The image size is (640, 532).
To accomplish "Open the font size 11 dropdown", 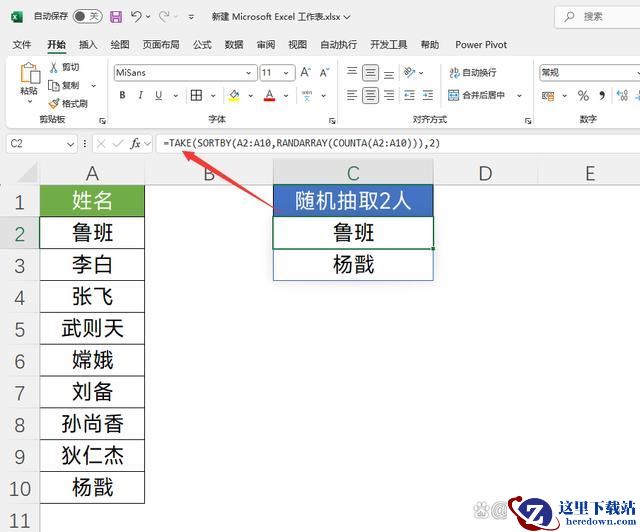I will point(286,73).
